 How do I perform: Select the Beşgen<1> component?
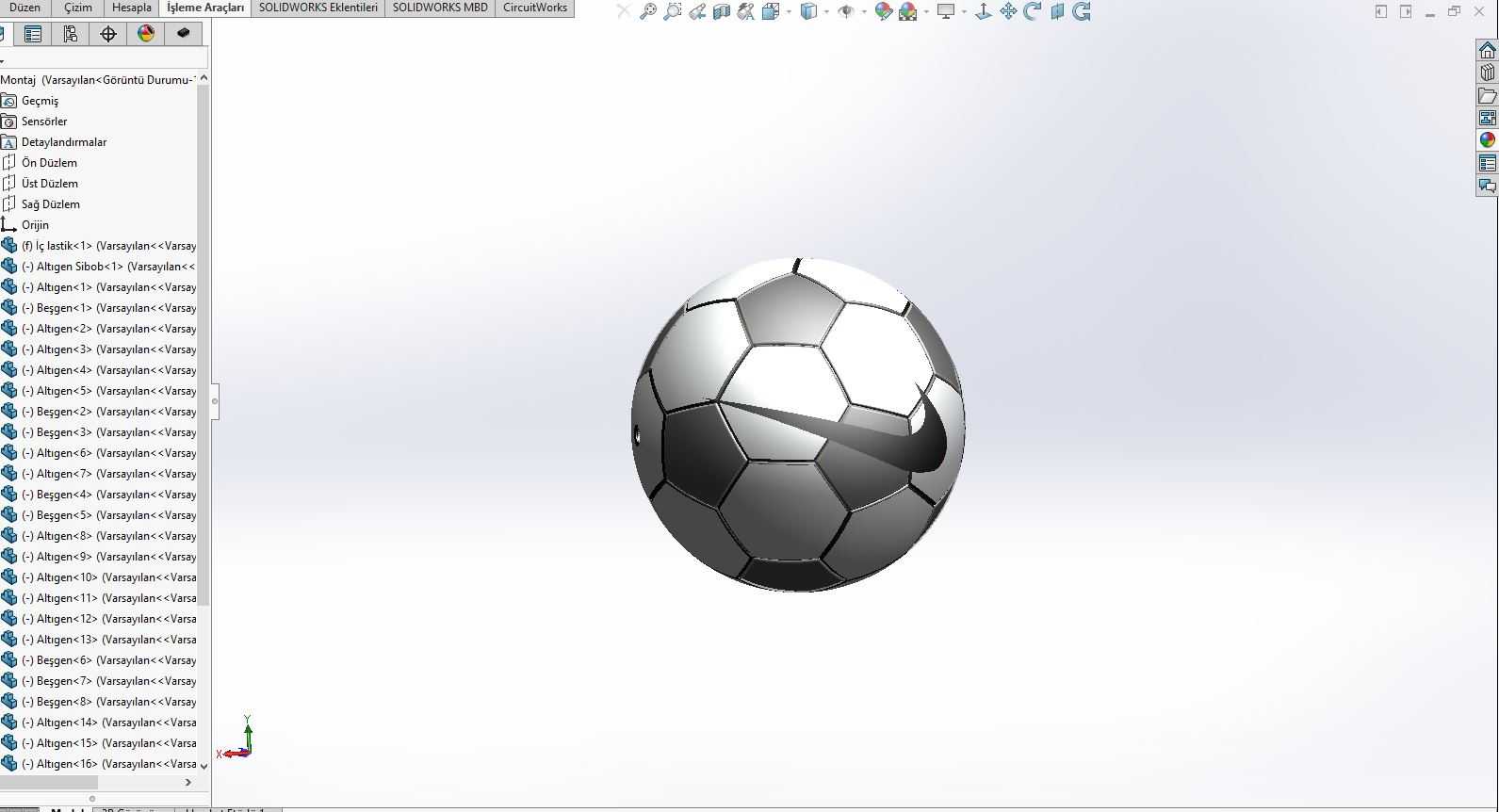coord(98,308)
